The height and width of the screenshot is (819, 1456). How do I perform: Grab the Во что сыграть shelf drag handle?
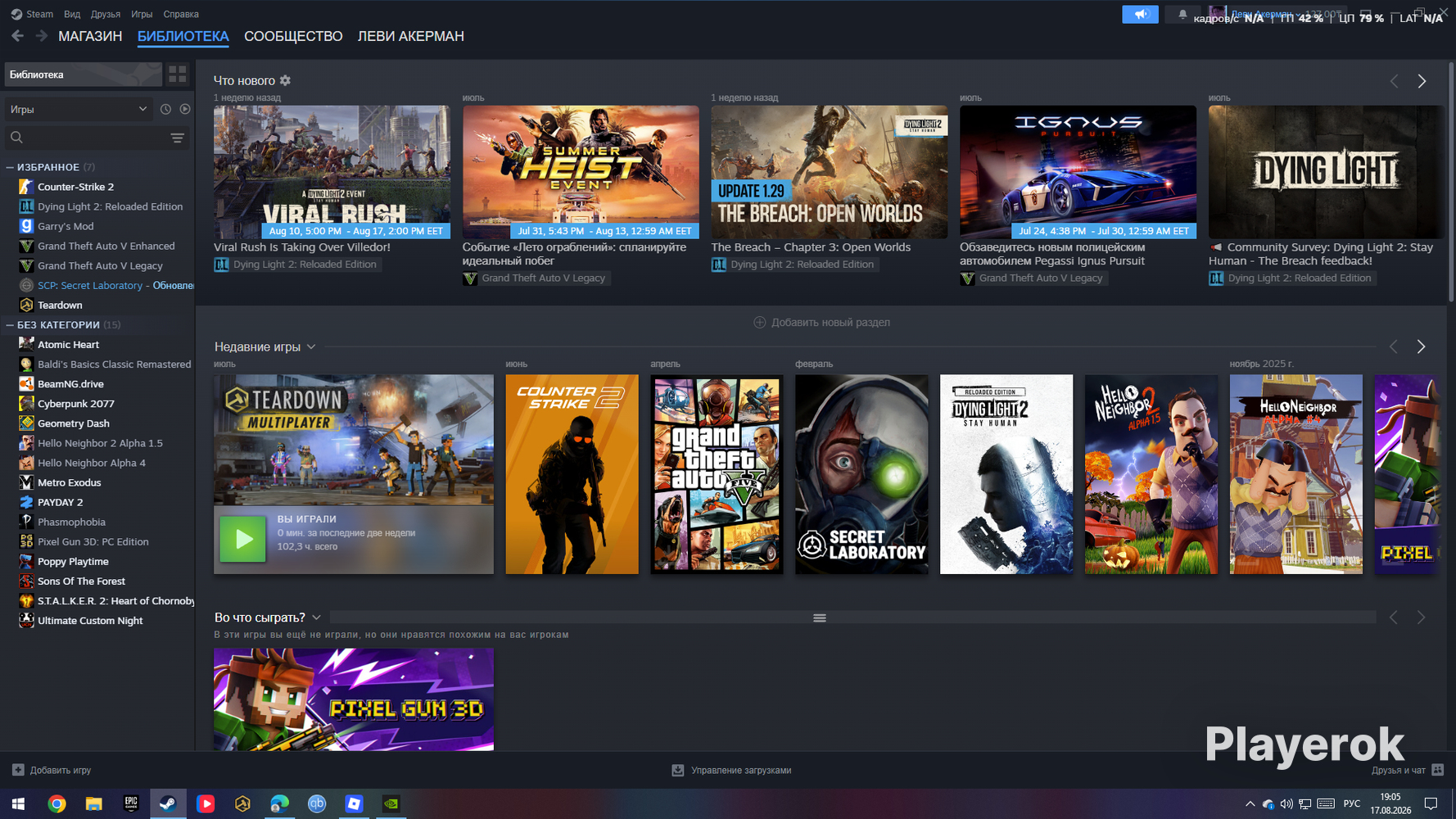[x=820, y=618]
